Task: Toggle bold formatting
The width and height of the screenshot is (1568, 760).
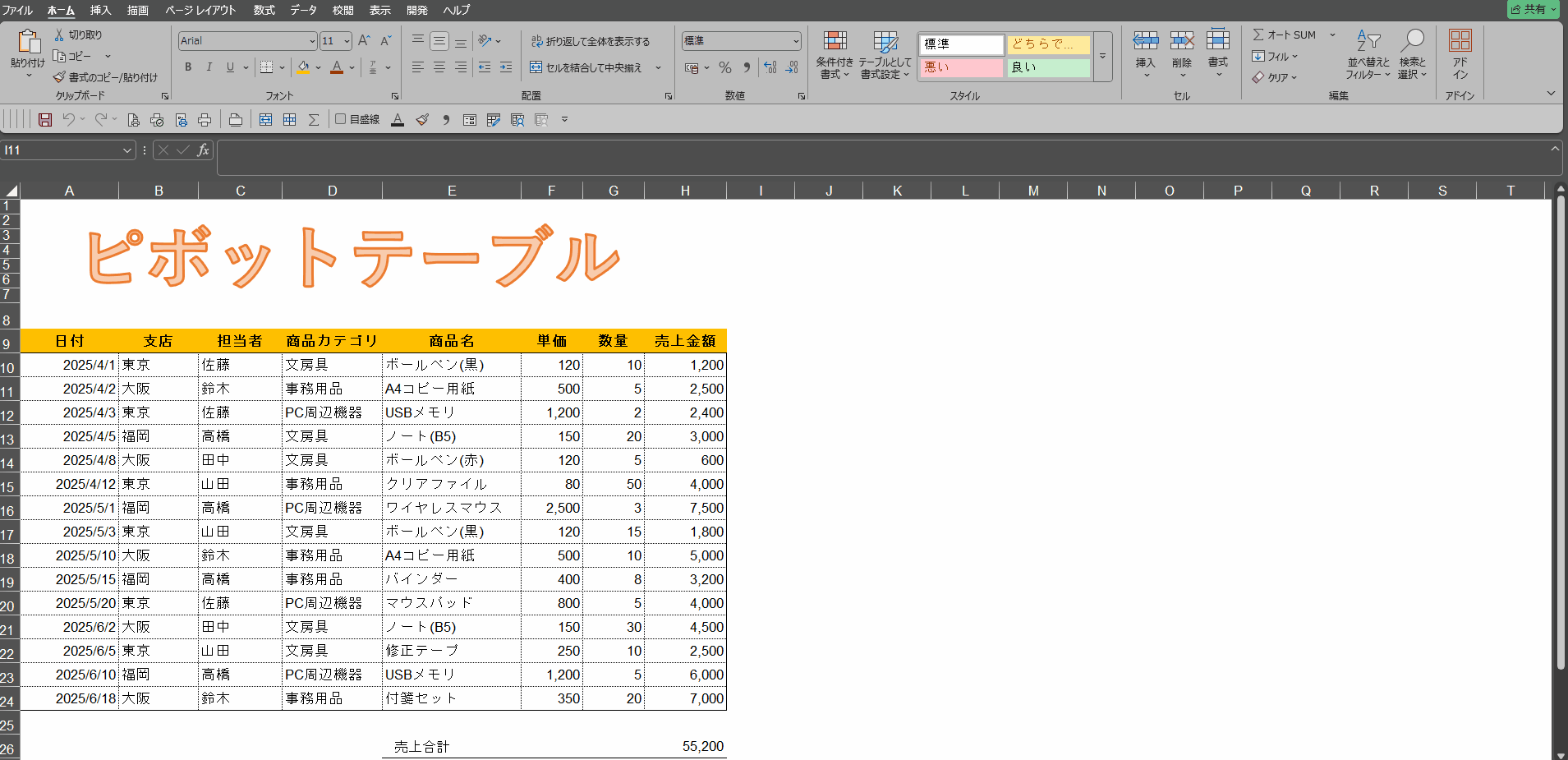Action: pyautogui.click(x=188, y=67)
